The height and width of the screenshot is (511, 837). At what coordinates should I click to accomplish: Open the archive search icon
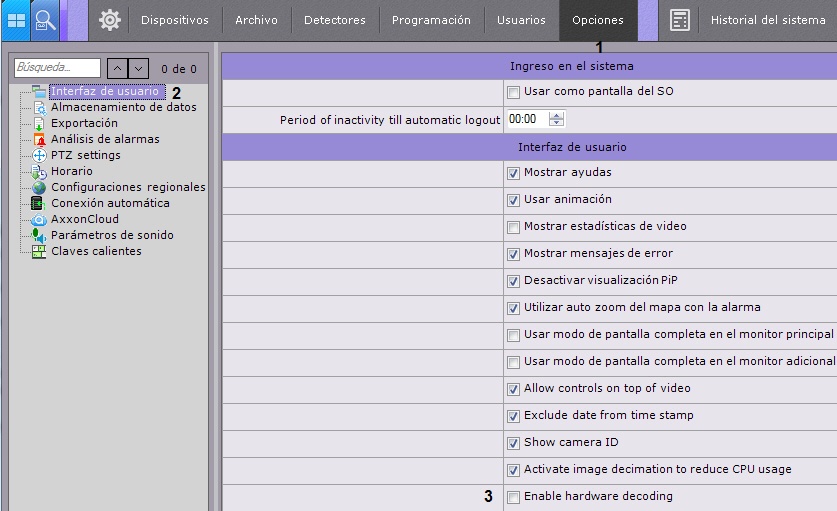coord(45,20)
